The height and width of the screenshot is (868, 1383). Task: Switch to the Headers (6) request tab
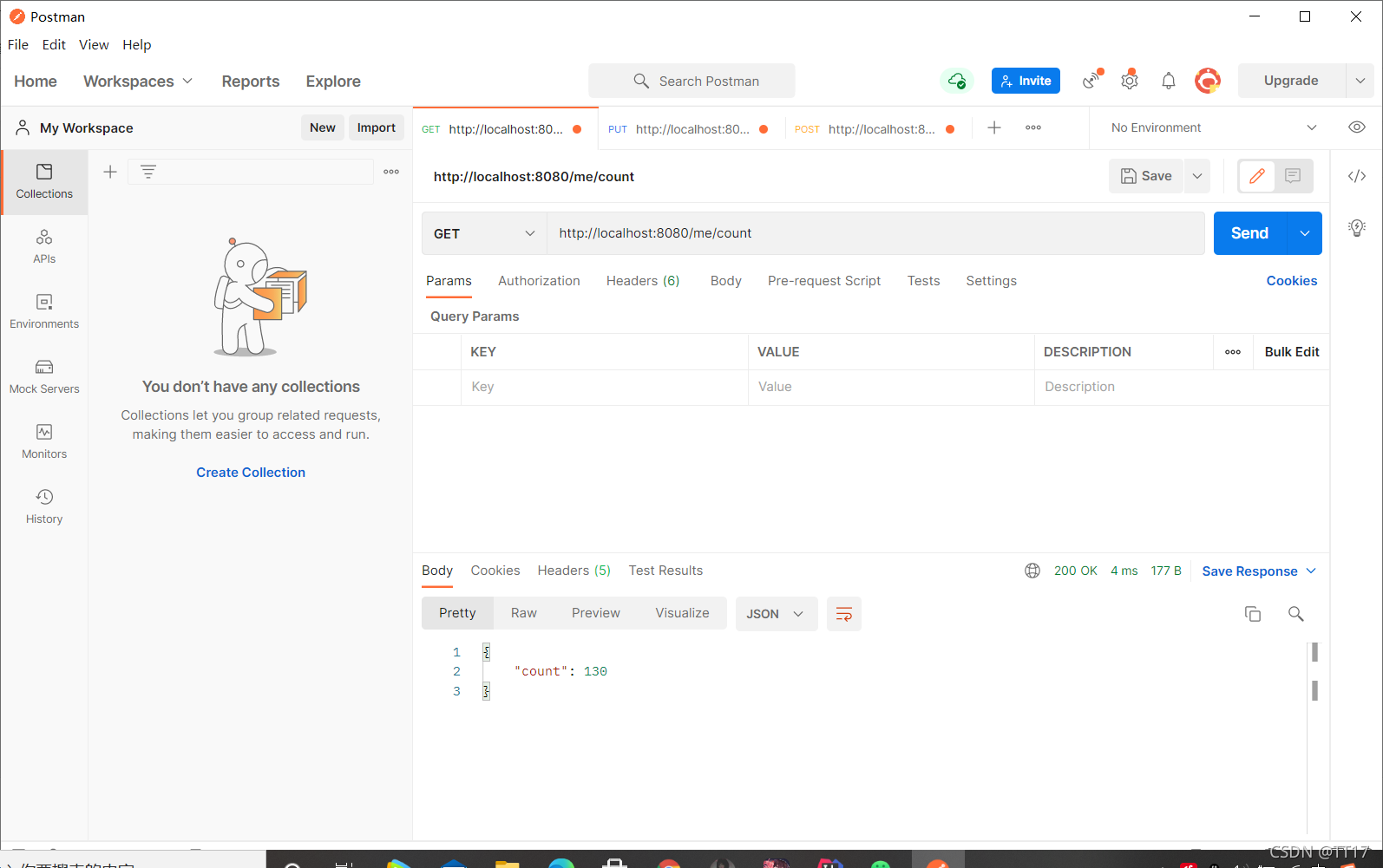pos(643,281)
